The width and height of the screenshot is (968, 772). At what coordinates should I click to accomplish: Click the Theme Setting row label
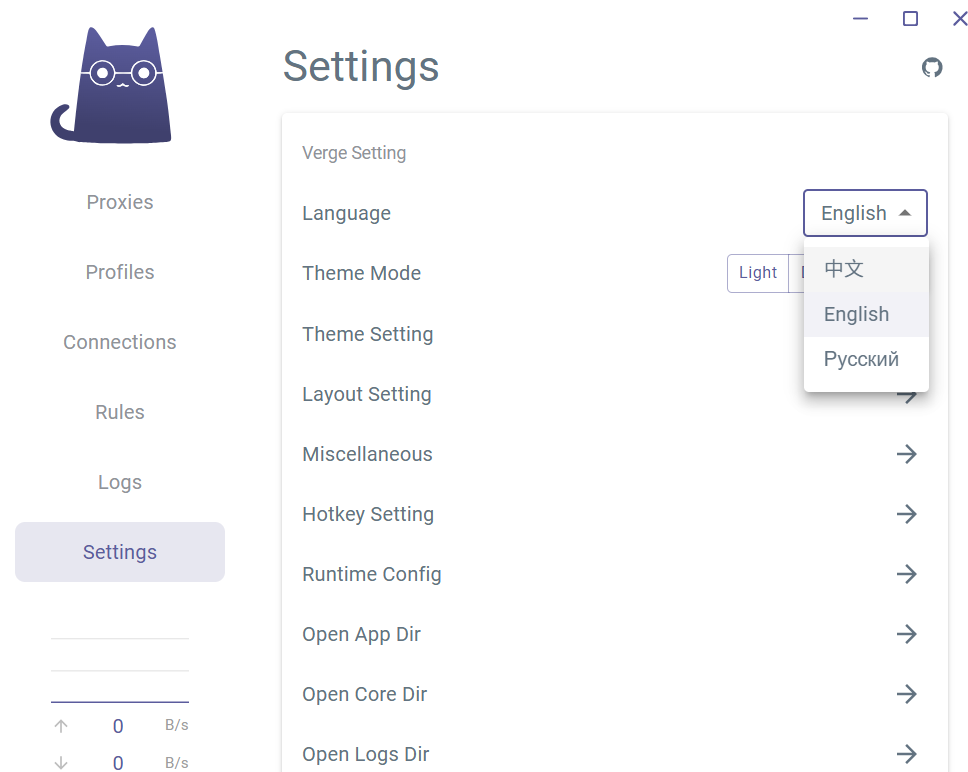pyautogui.click(x=368, y=334)
